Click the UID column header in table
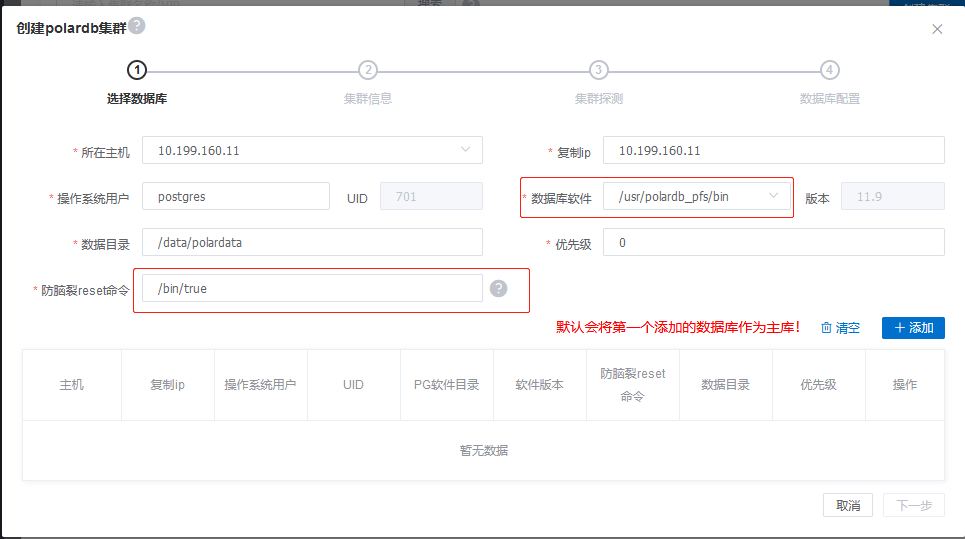 (x=354, y=385)
